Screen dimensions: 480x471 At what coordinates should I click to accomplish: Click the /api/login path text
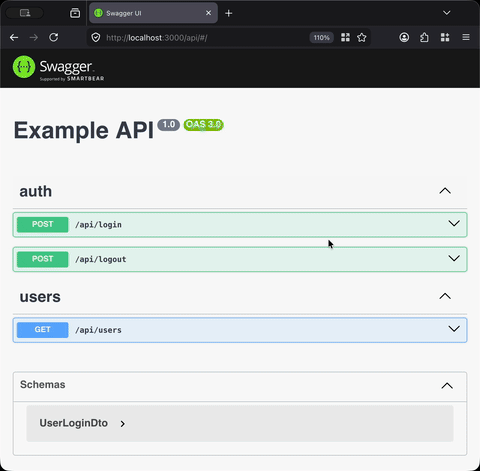(98, 225)
